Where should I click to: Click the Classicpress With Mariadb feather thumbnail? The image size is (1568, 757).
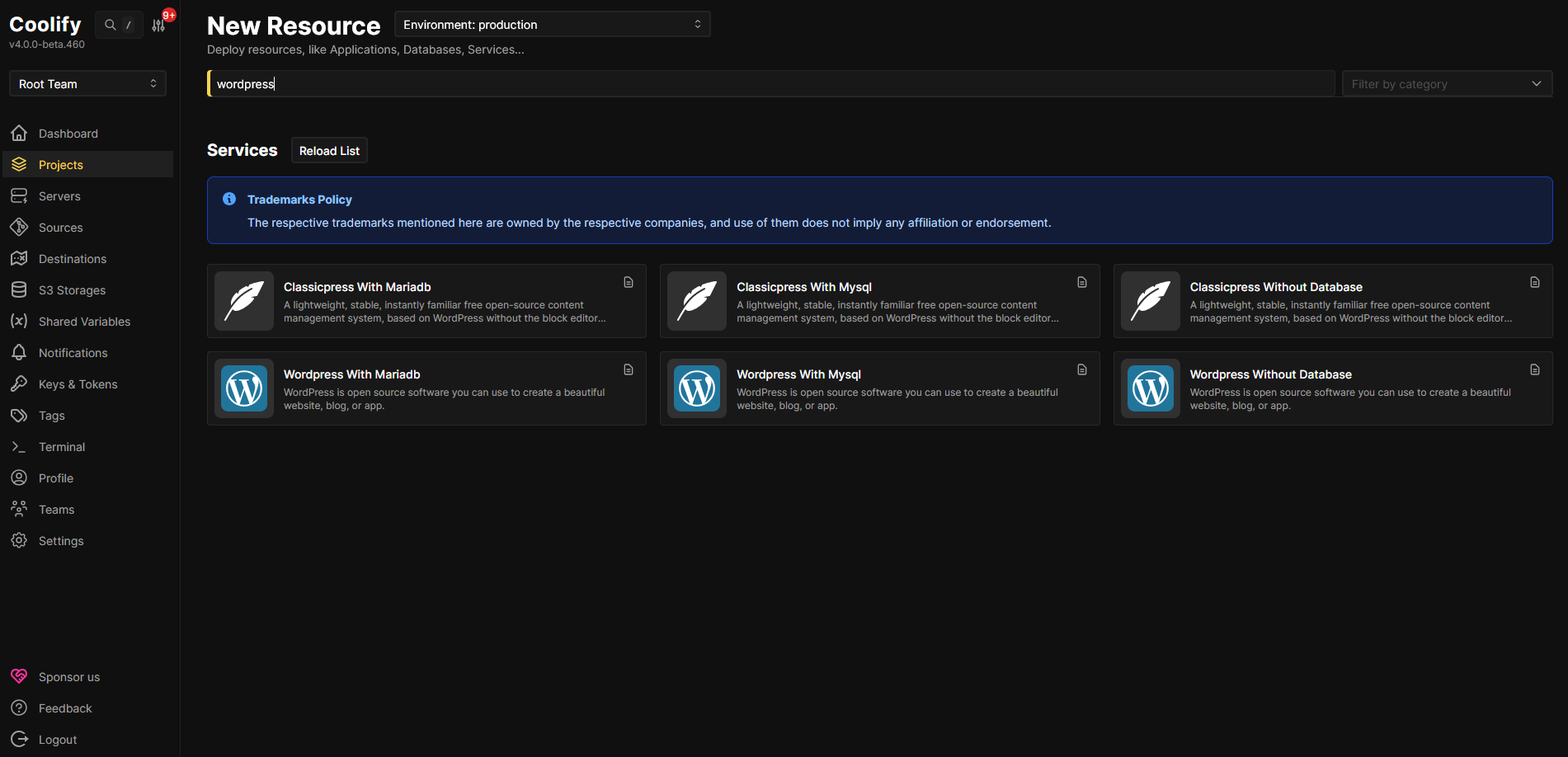(x=244, y=301)
